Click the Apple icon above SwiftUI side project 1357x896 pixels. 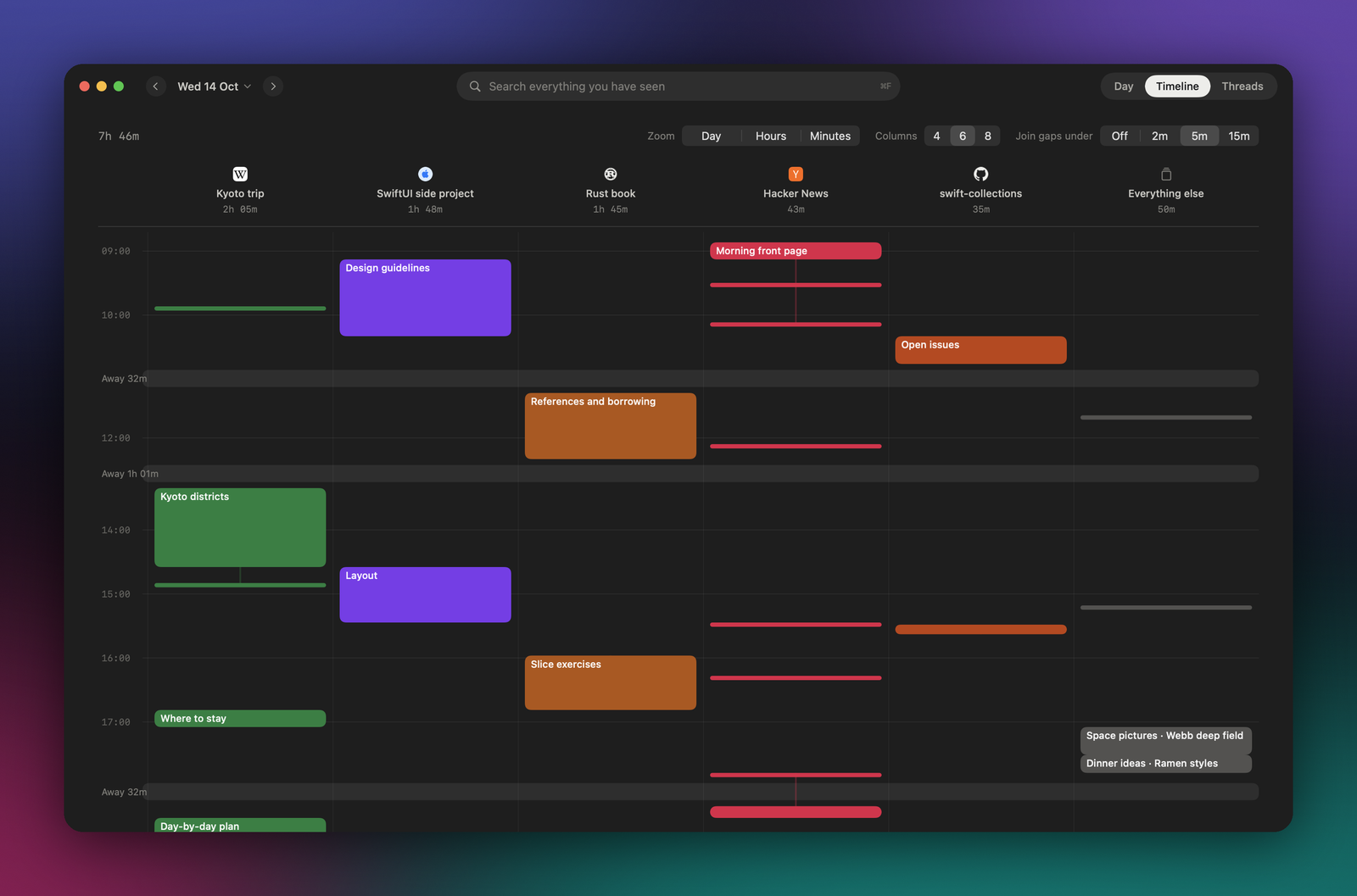[425, 174]
